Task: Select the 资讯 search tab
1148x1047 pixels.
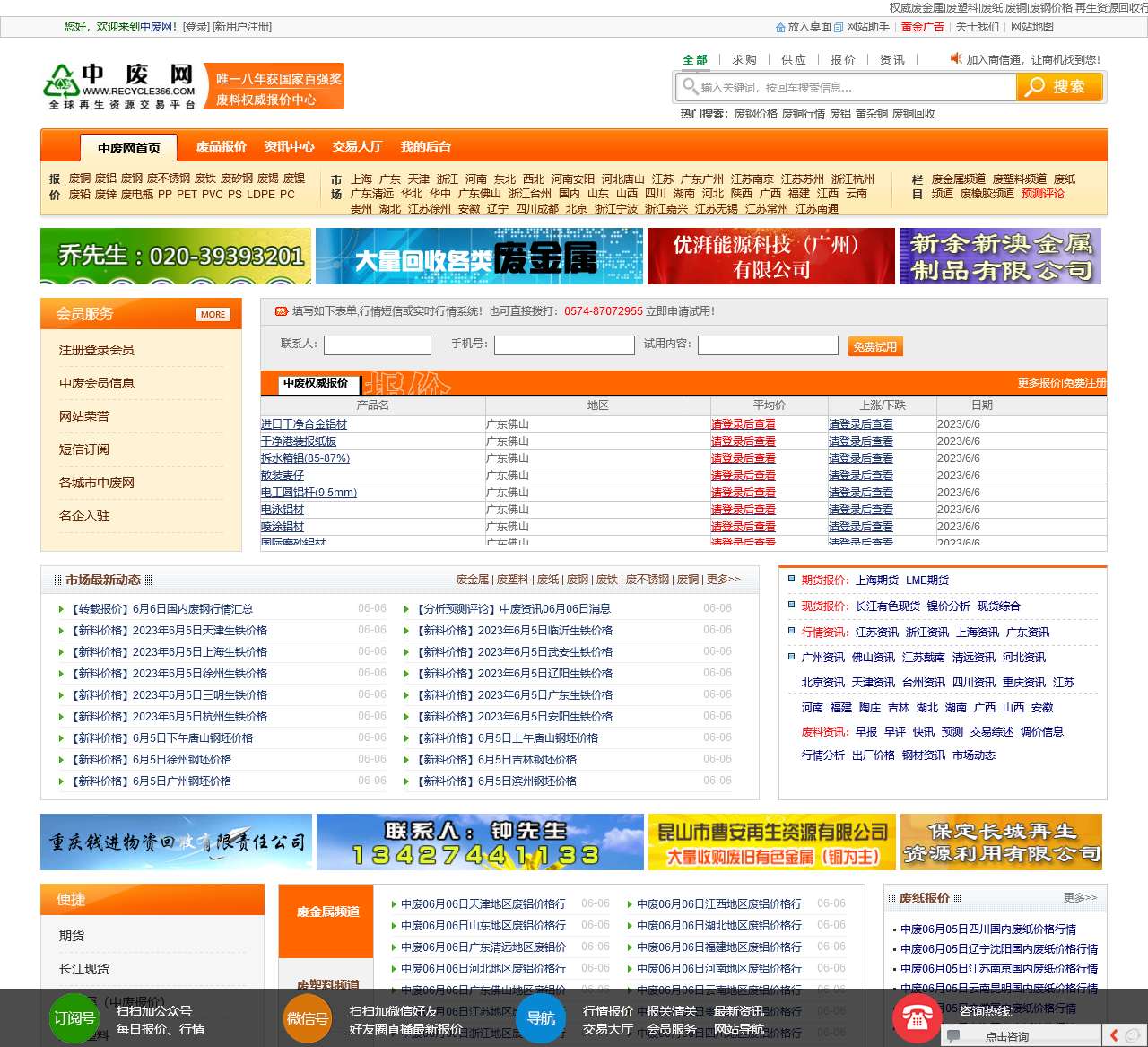Action: pos(891,60)
